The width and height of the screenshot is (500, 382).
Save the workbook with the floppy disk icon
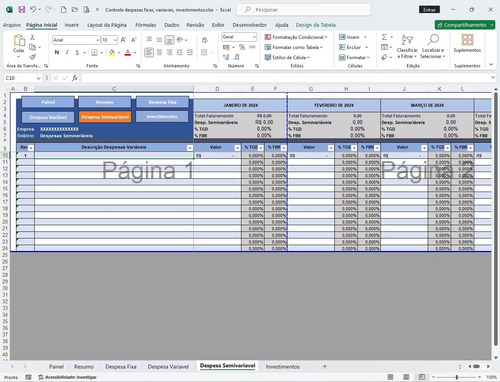[22, 10]
